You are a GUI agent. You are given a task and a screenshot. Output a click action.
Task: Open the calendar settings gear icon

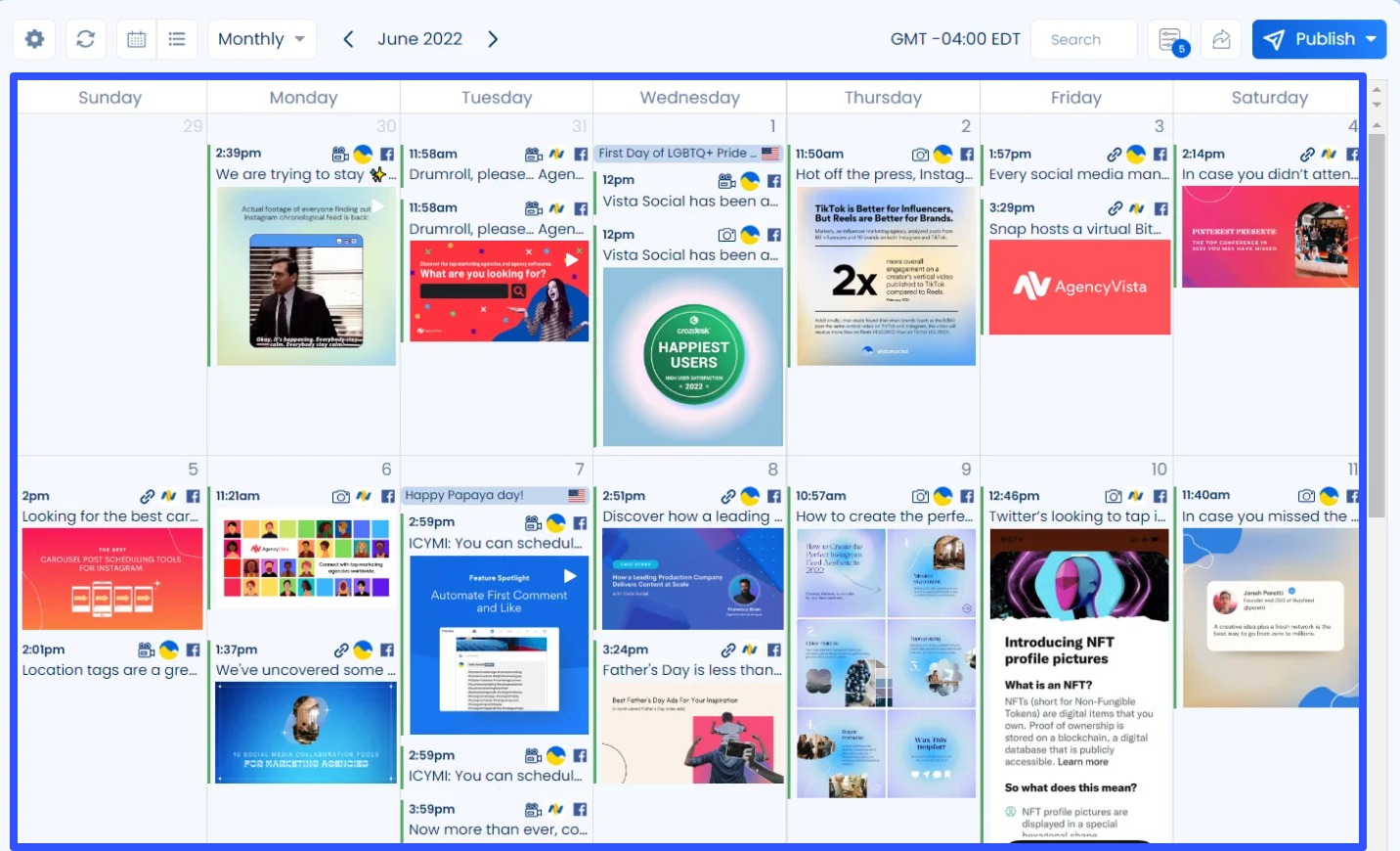34,39
